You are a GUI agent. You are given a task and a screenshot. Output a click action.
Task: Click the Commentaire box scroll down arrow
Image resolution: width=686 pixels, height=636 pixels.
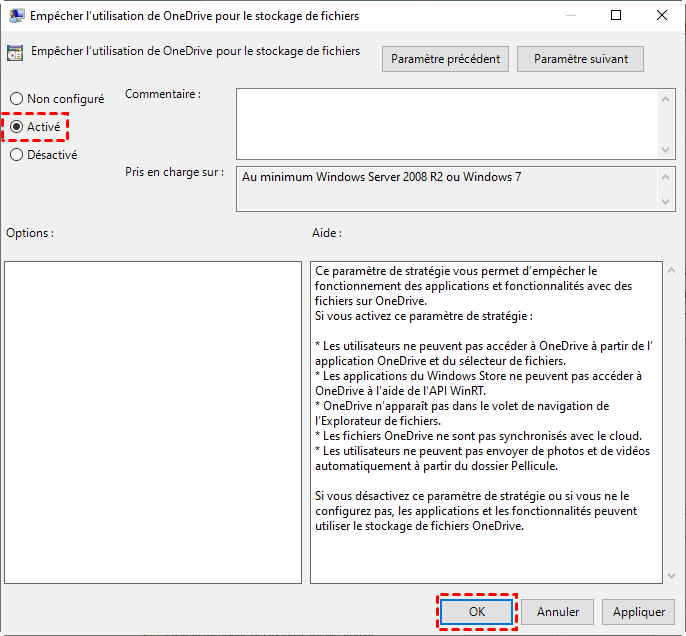point(665,150)
